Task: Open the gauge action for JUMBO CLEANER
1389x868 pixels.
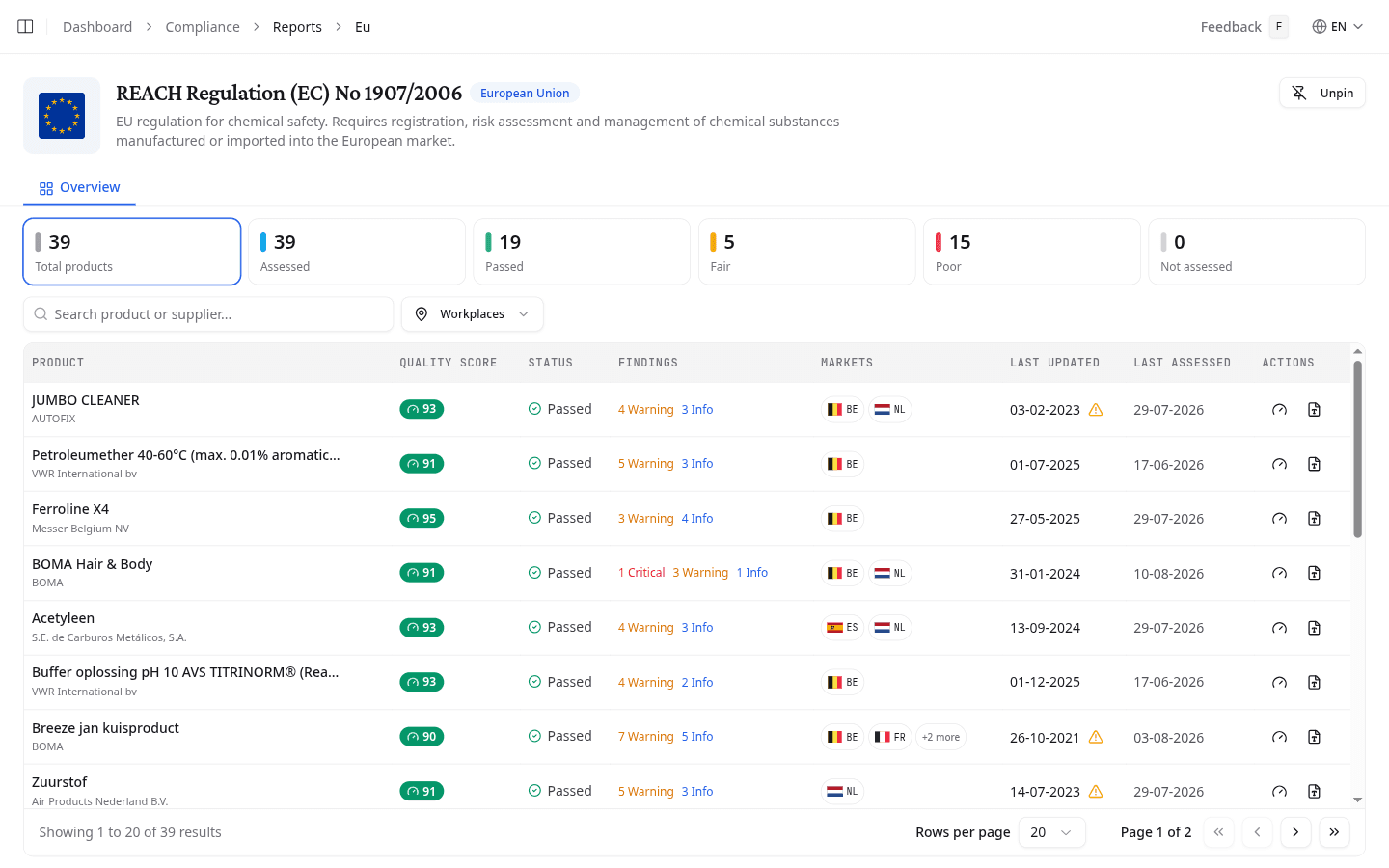Action: click(x=1279, y=410)
